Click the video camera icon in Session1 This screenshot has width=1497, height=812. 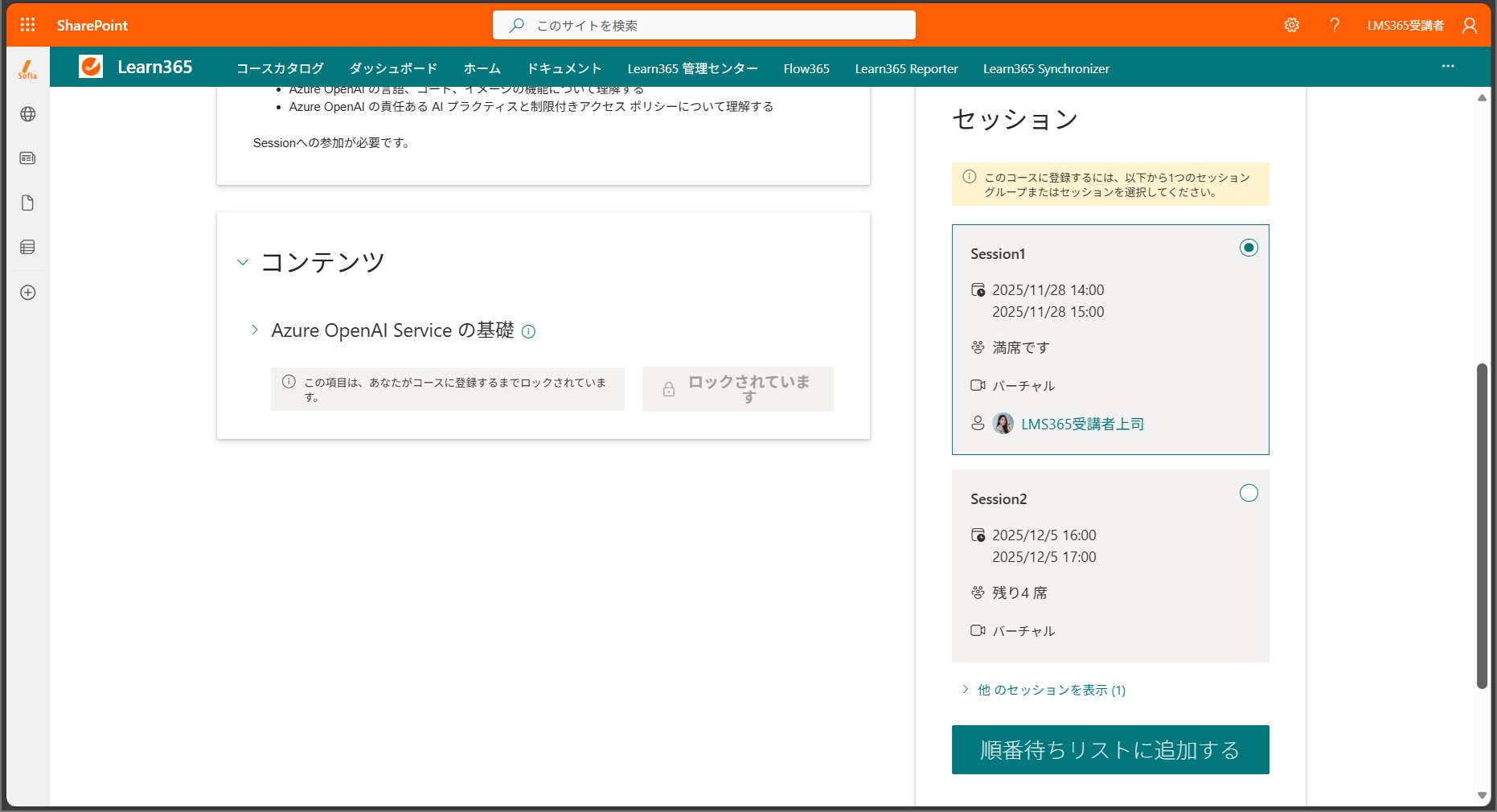978,385
